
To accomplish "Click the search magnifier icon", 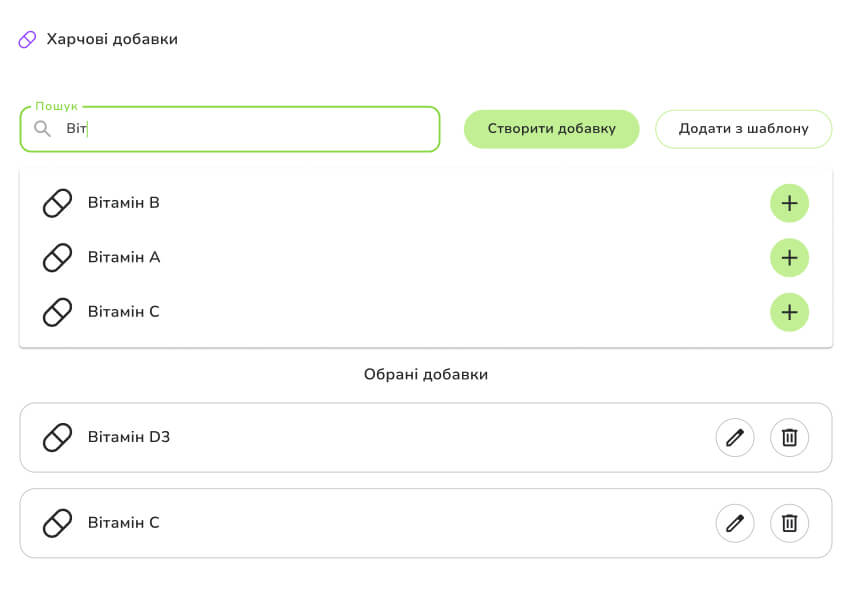I will [42, 129].
